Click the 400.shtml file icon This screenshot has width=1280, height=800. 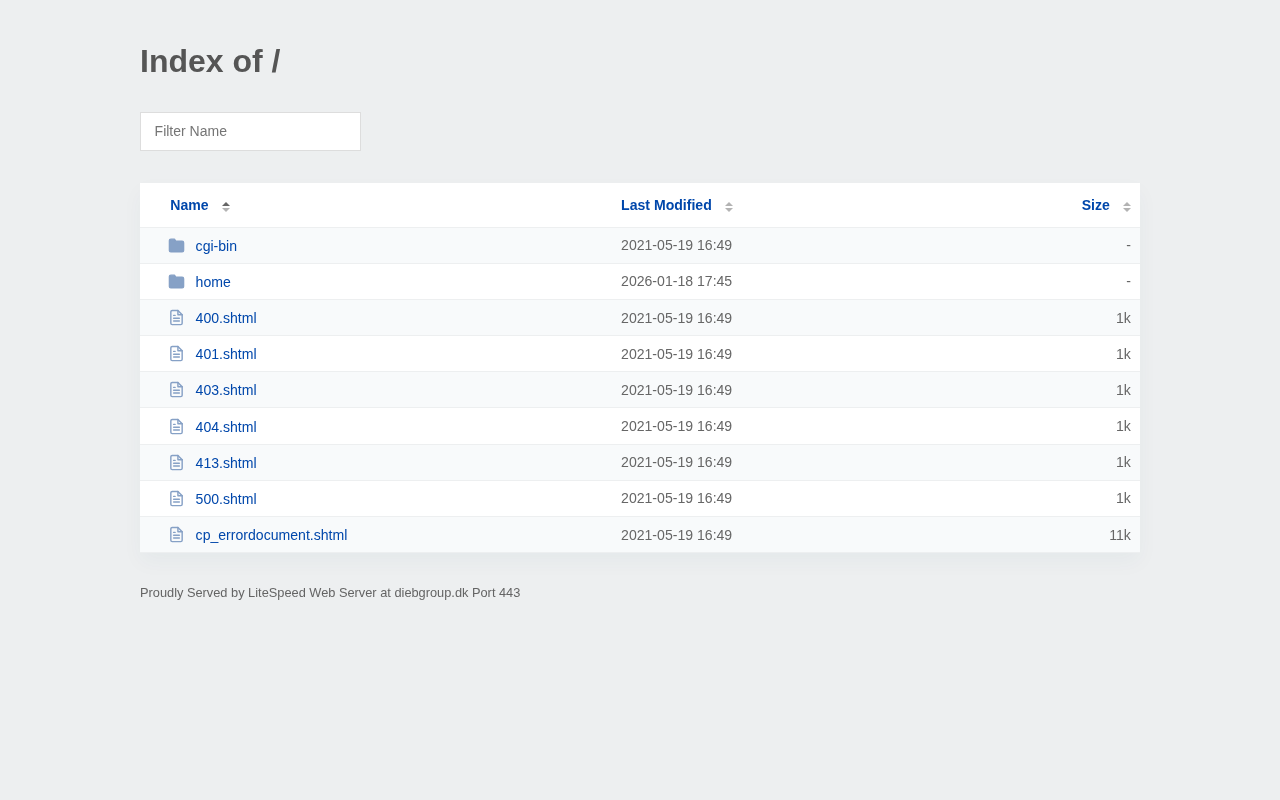(176, 318)
